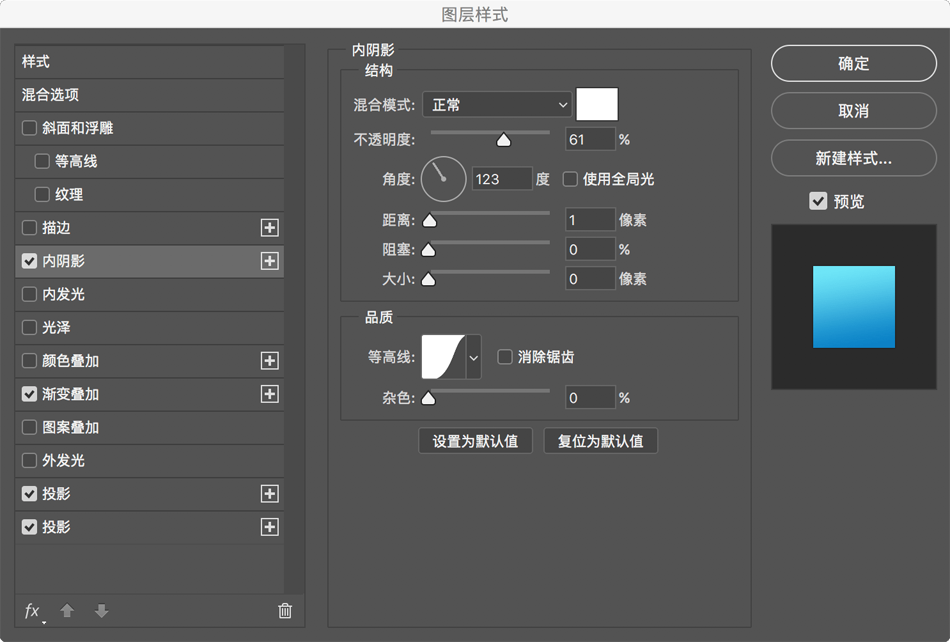Viewport: 950px width, 642px height.
Task: Open the 光泽 settings row
Action: pos(150,328)
